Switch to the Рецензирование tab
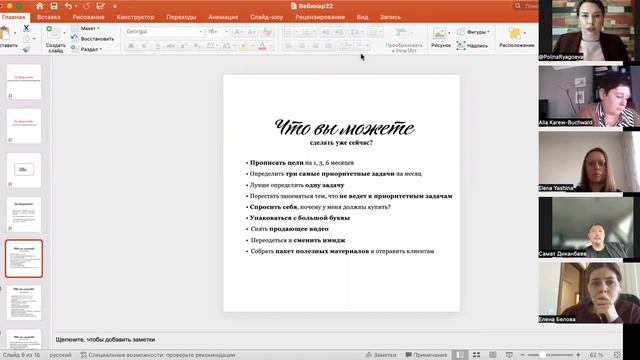The height and width of the screenshot is (360, 640). 320,17
